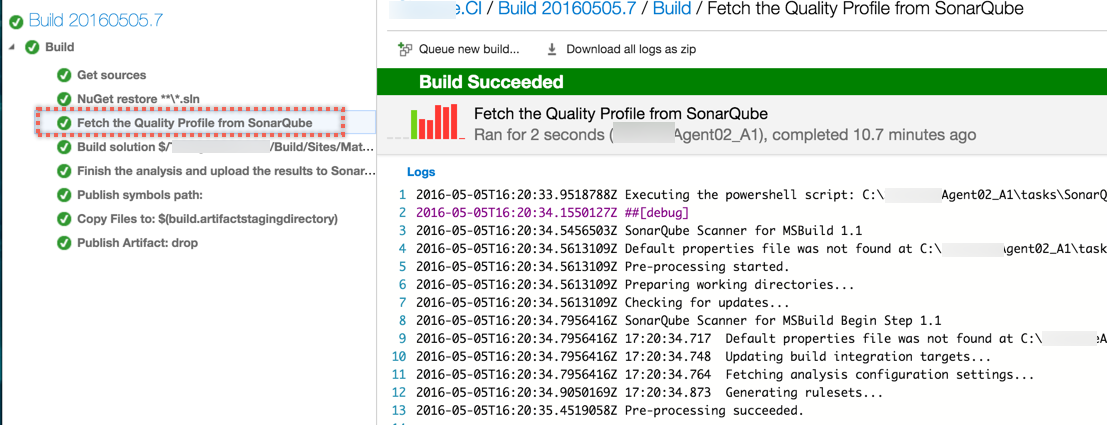Click log line SonarQube Scanner Begin Step 1.1

(678, 321)
